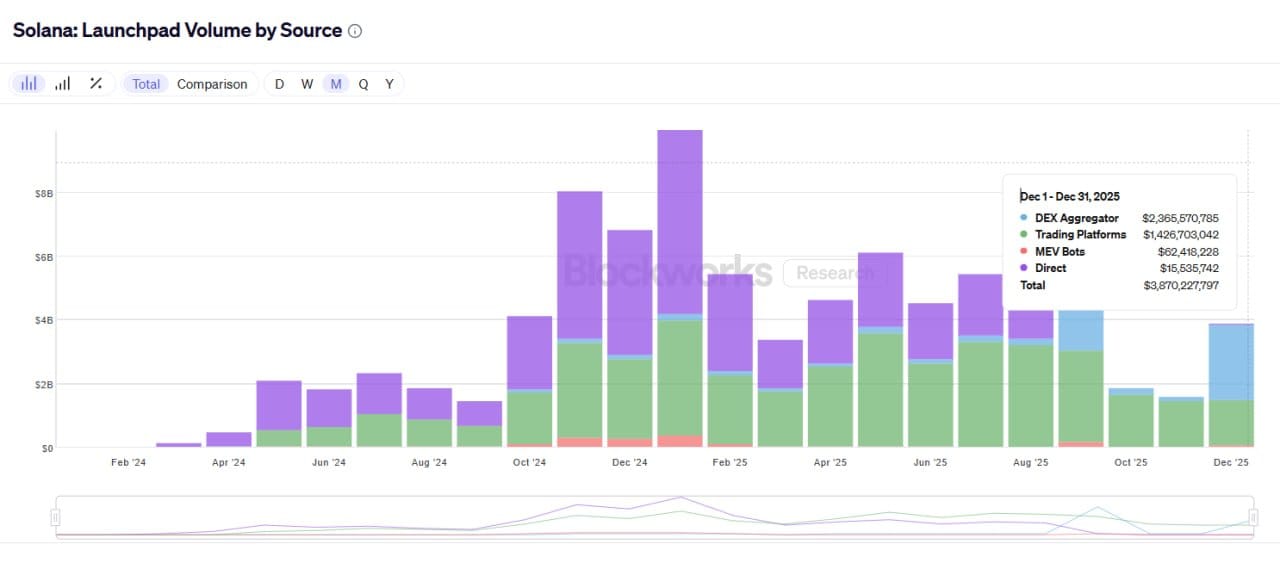The height and width of the screenshot is (569, 1280).
Task: Click the Aug '24 x-axis label
Action: (429, 463)
